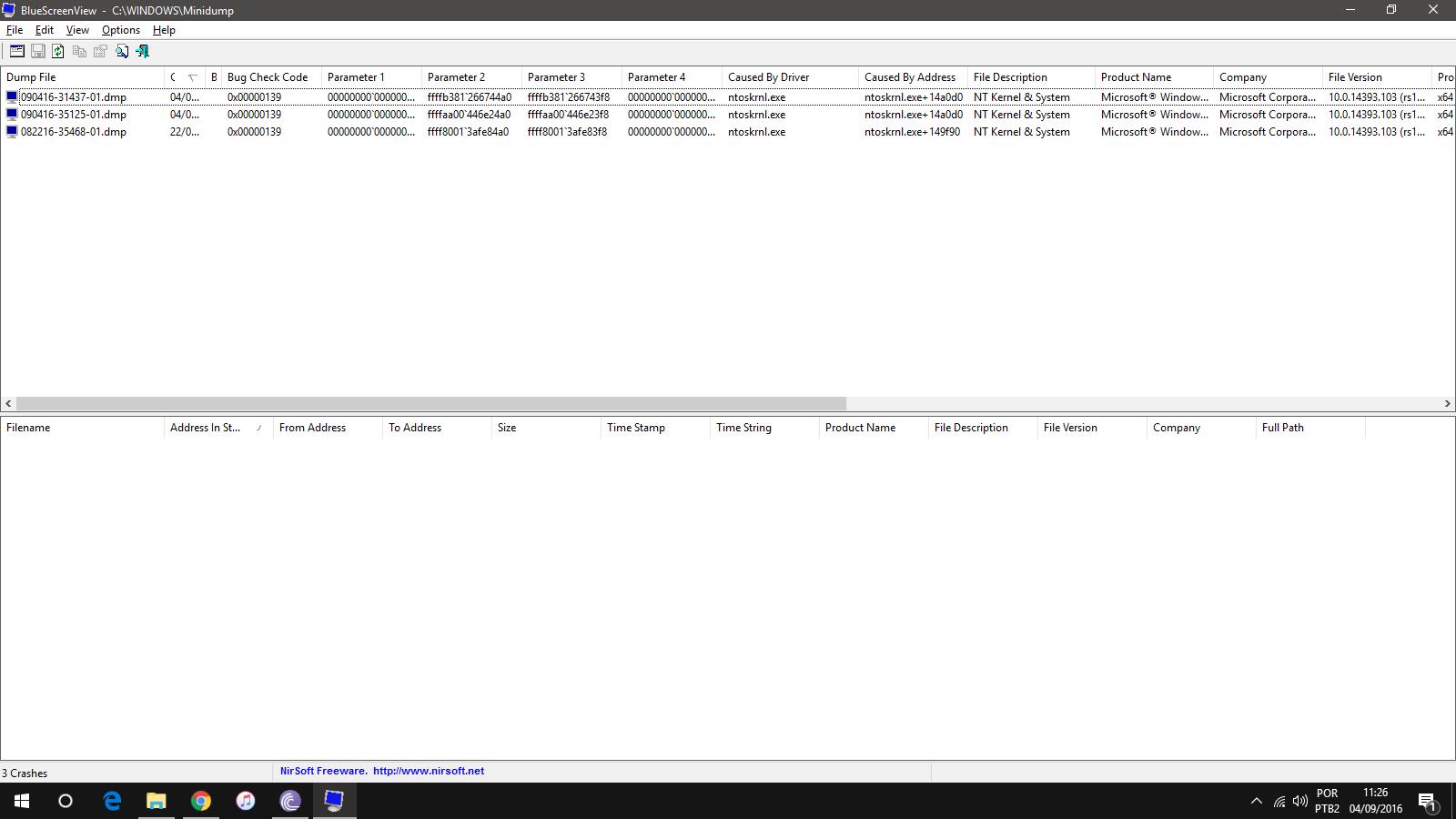Sort by Caused By Driver column header
This screenshot has width=1456, height=819.
(790, 77)
